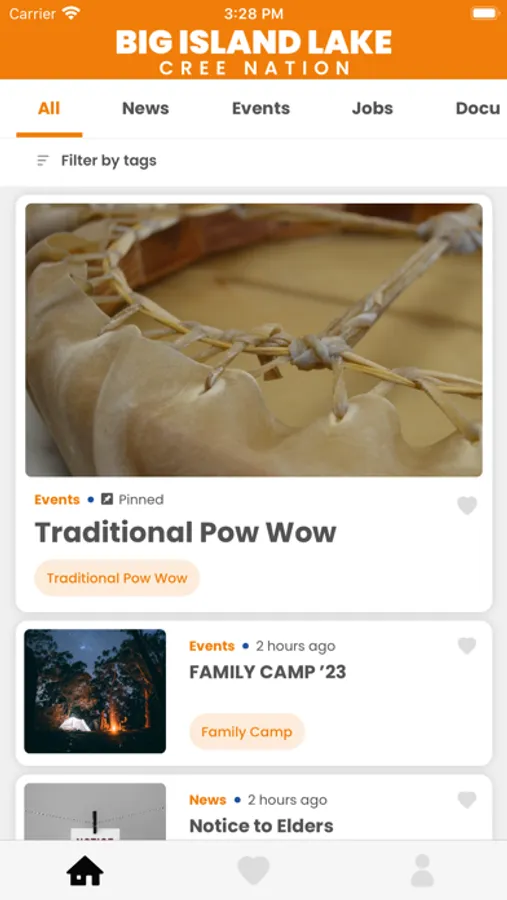Favorite the Traditional Pow Wow post

(x=467, y=506)
